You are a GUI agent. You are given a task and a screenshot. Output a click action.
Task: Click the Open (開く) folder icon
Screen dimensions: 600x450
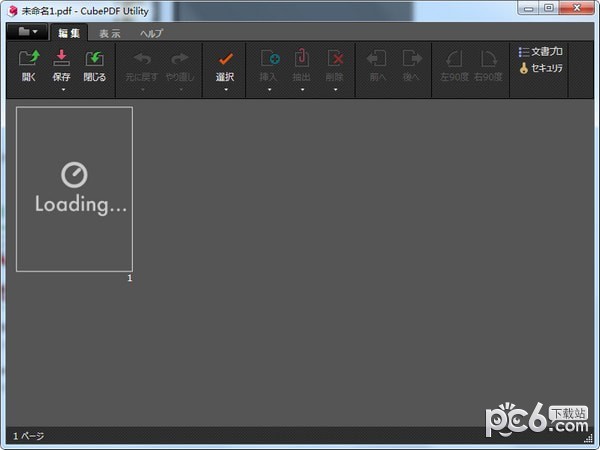point(29,59)
